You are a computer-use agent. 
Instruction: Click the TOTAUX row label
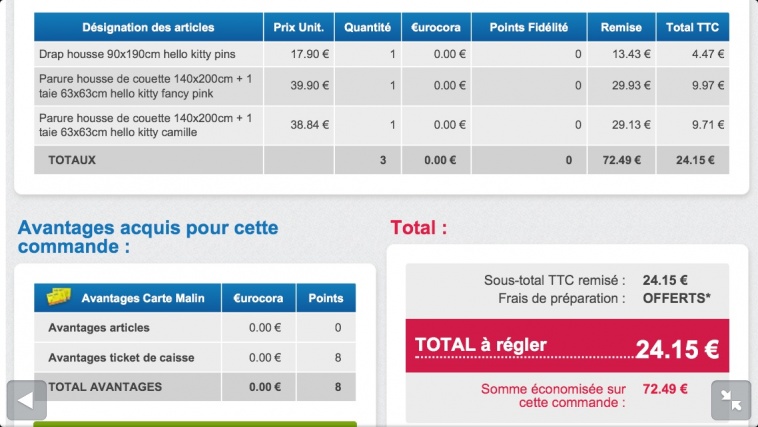click(x=72, y=160)
